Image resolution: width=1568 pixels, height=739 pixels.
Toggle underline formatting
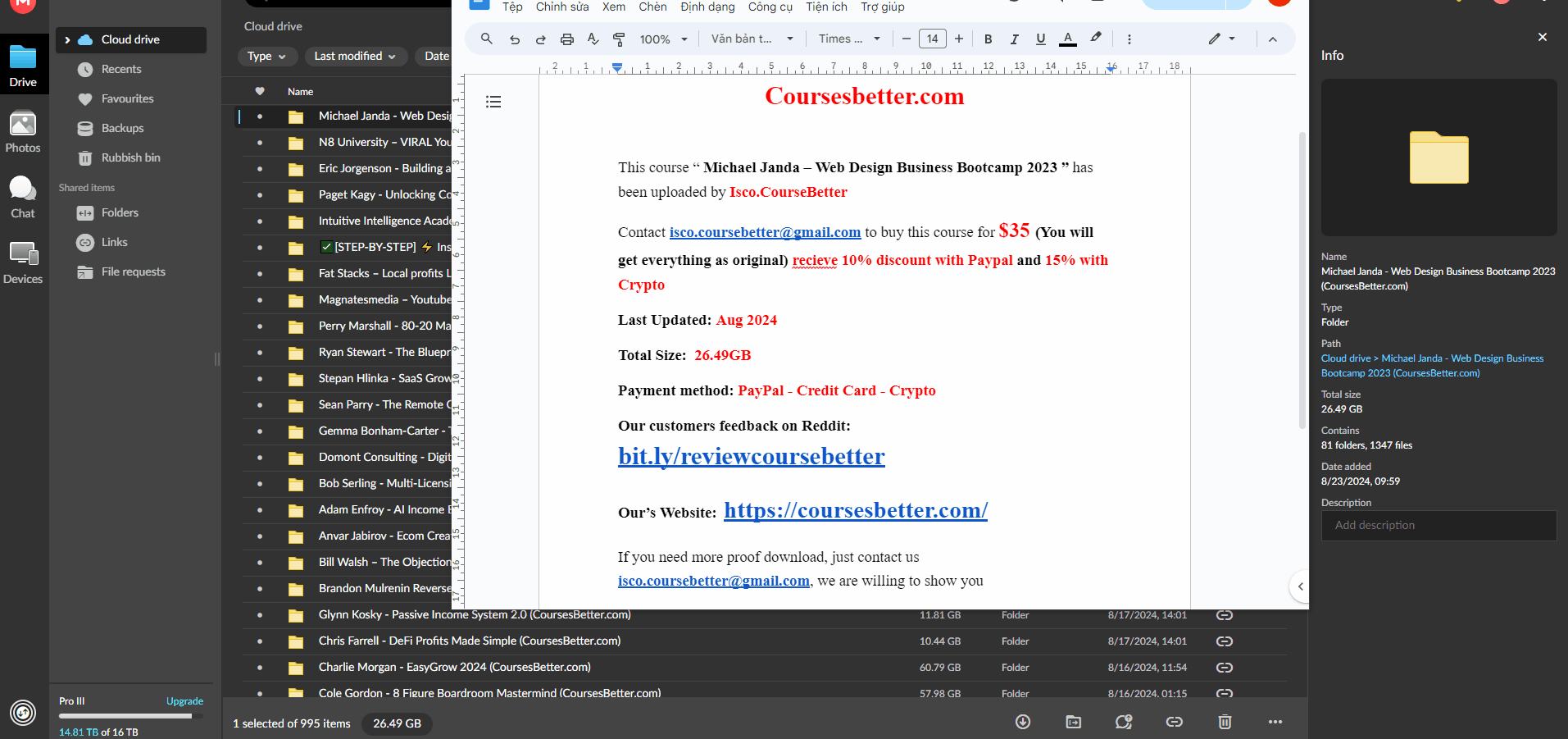[1040, 39]
